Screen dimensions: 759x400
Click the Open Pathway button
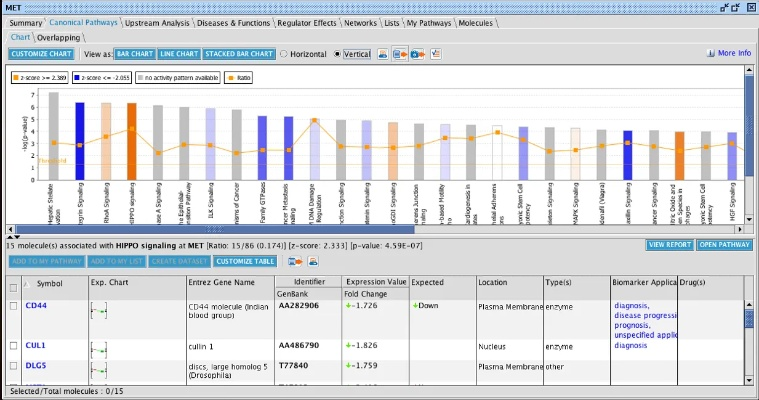tap(725, 244)
